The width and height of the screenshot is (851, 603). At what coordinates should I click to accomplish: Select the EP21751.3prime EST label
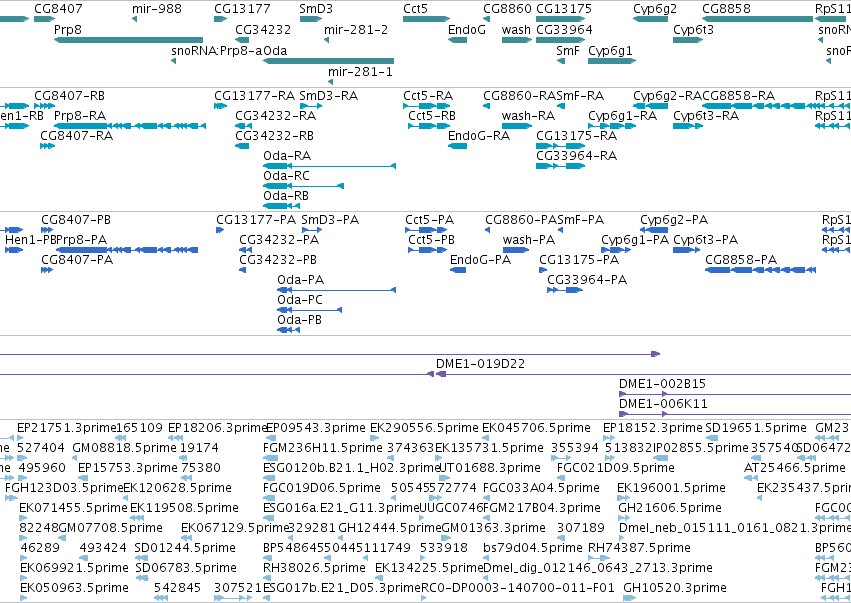67,428
